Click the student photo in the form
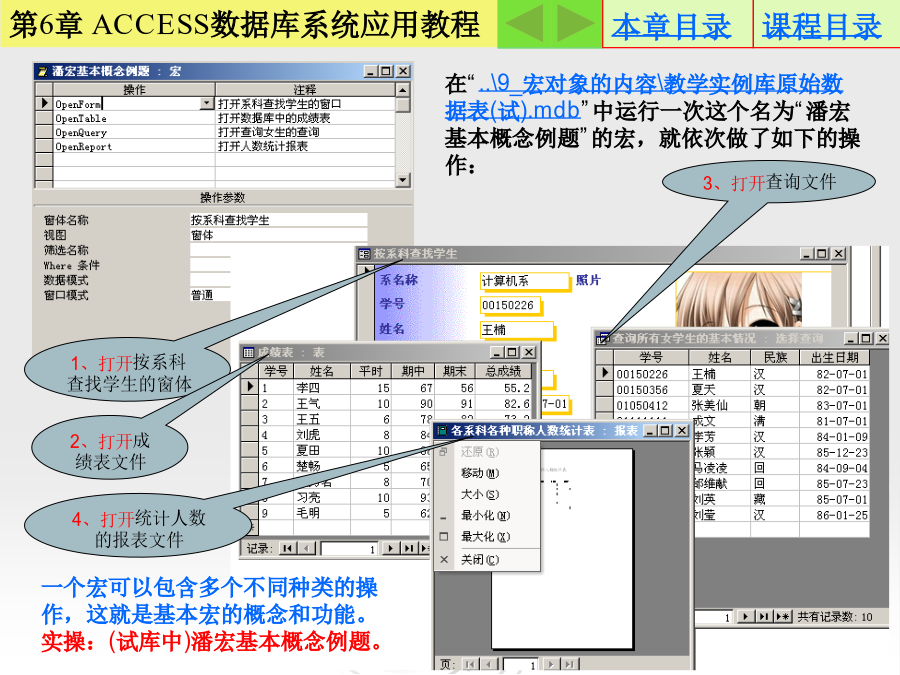Screen dimensions: 900x675 tap(739, 298)
